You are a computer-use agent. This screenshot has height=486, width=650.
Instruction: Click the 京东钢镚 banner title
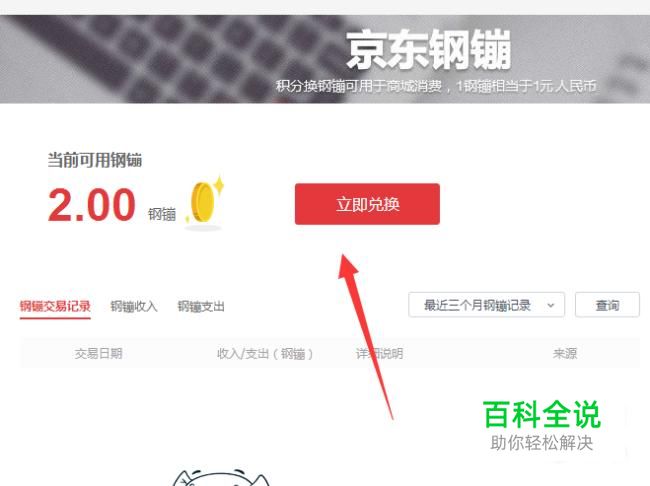point(429,49)
